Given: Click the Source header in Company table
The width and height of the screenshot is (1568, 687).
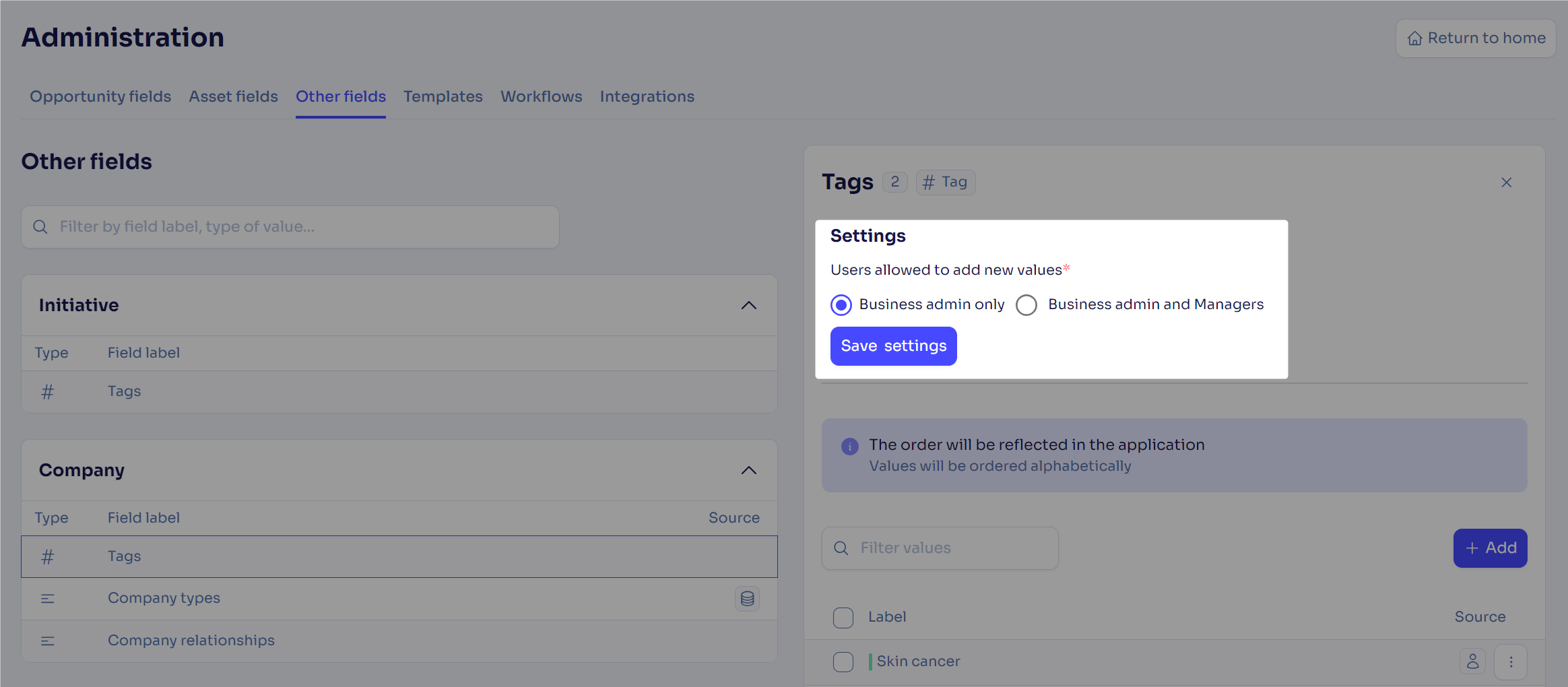Looking at the screenshot, I should 734,518.
